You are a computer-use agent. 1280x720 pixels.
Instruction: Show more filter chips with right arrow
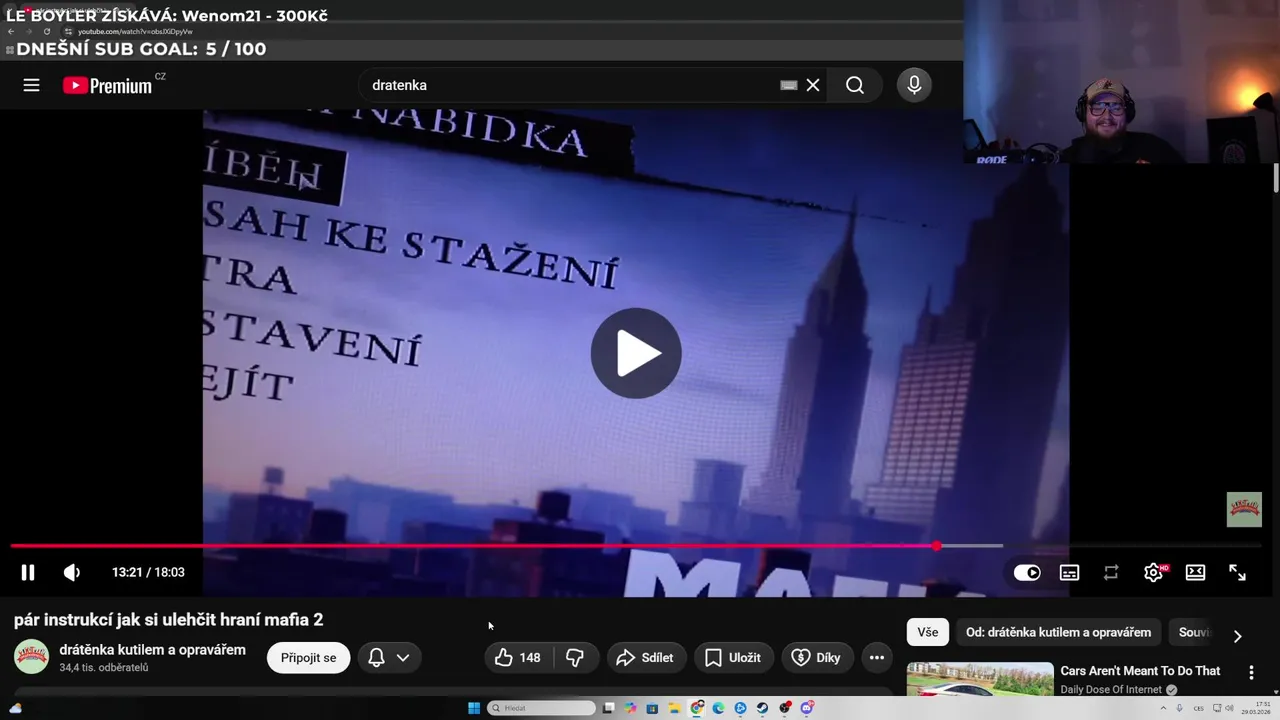[1237, 636]
